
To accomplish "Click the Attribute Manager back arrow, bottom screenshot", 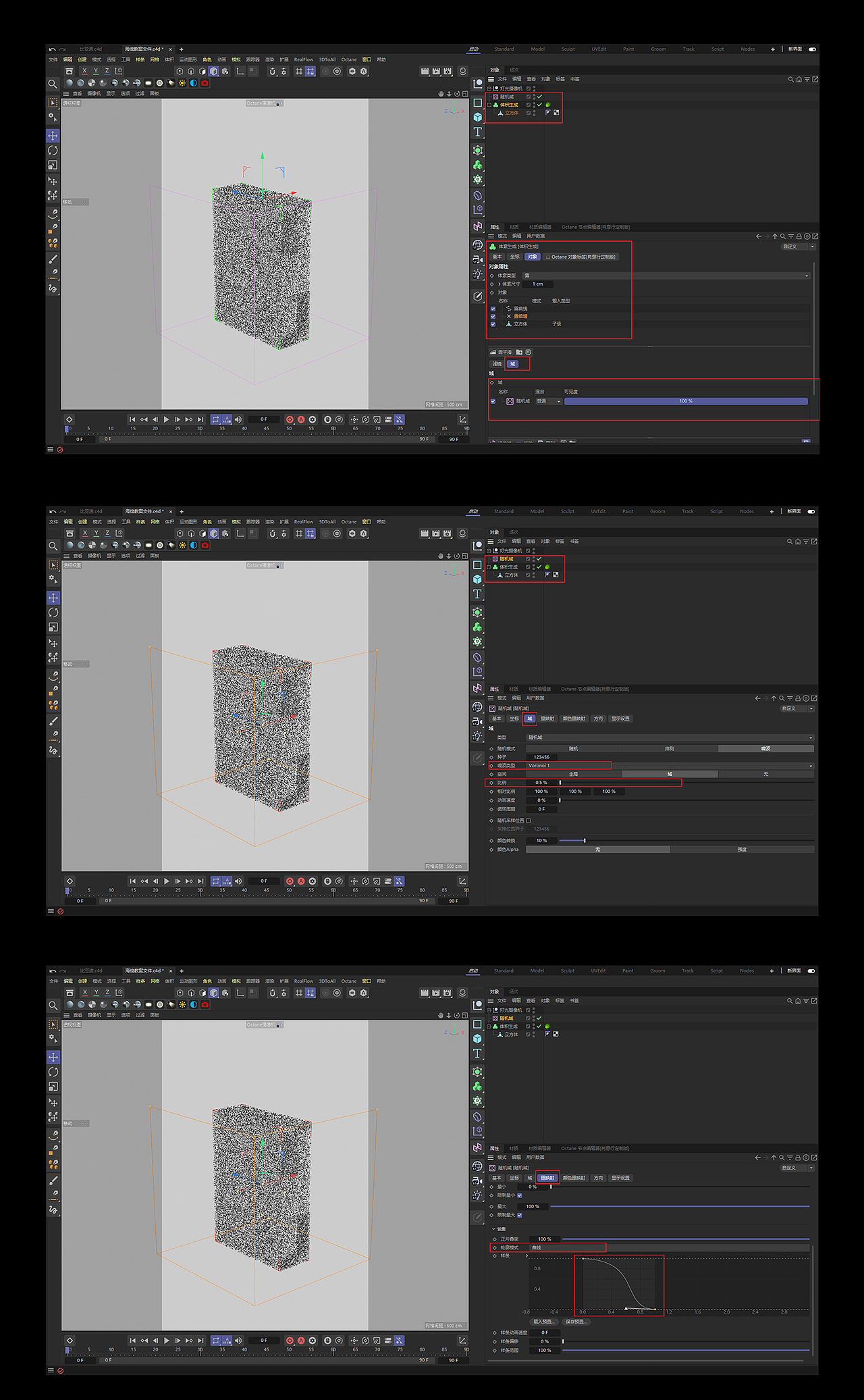I will [758, 1158].
